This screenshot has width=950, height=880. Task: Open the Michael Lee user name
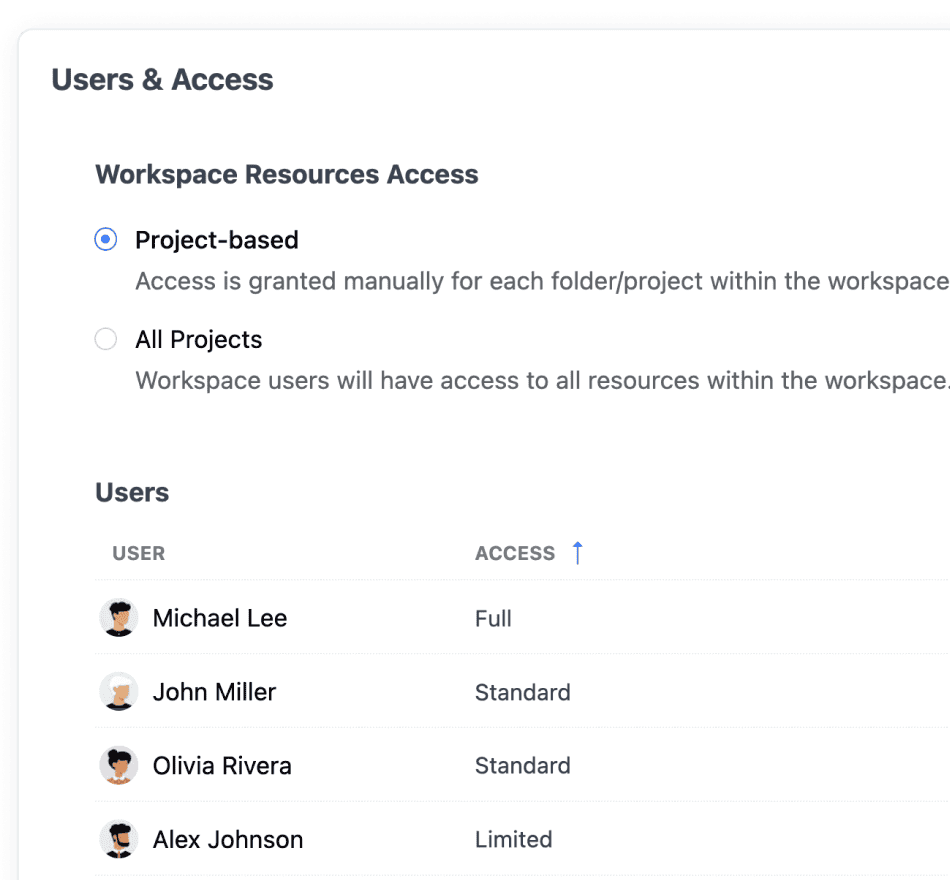tap(219, 618)
